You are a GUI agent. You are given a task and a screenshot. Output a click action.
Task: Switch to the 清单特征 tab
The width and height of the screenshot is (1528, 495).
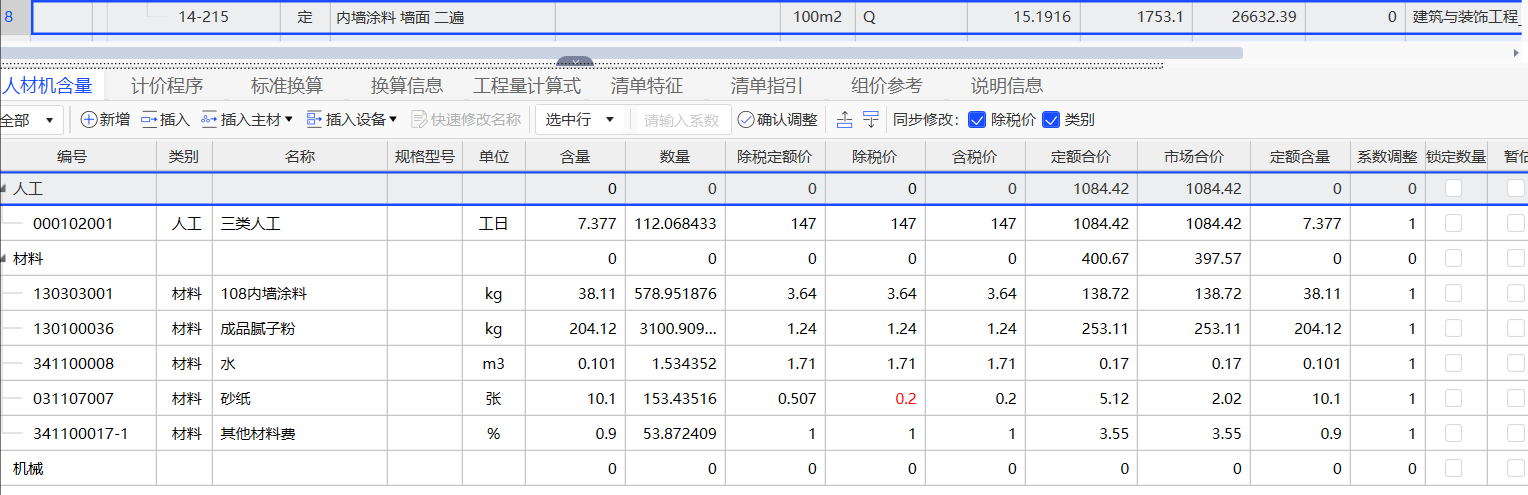tap(647, 86)
